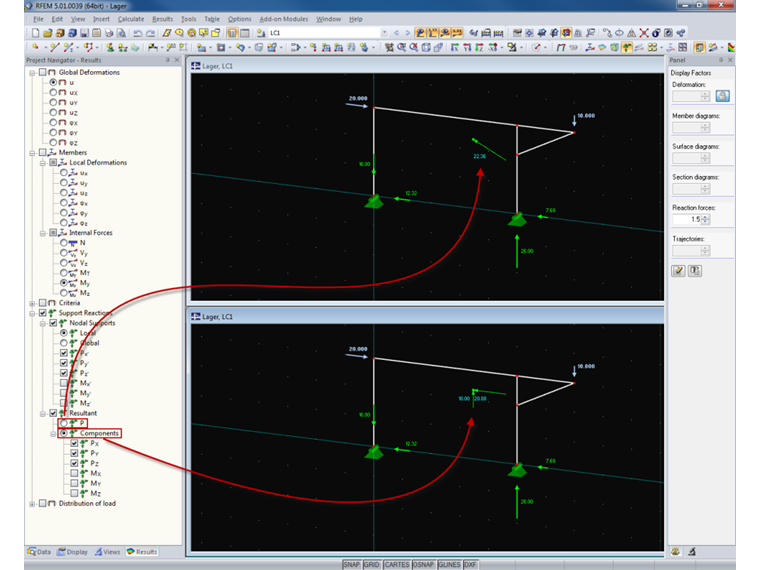Click the Redo arrow icon
The width and height of the screenshot is (760, 570).
tap(150, 33)
